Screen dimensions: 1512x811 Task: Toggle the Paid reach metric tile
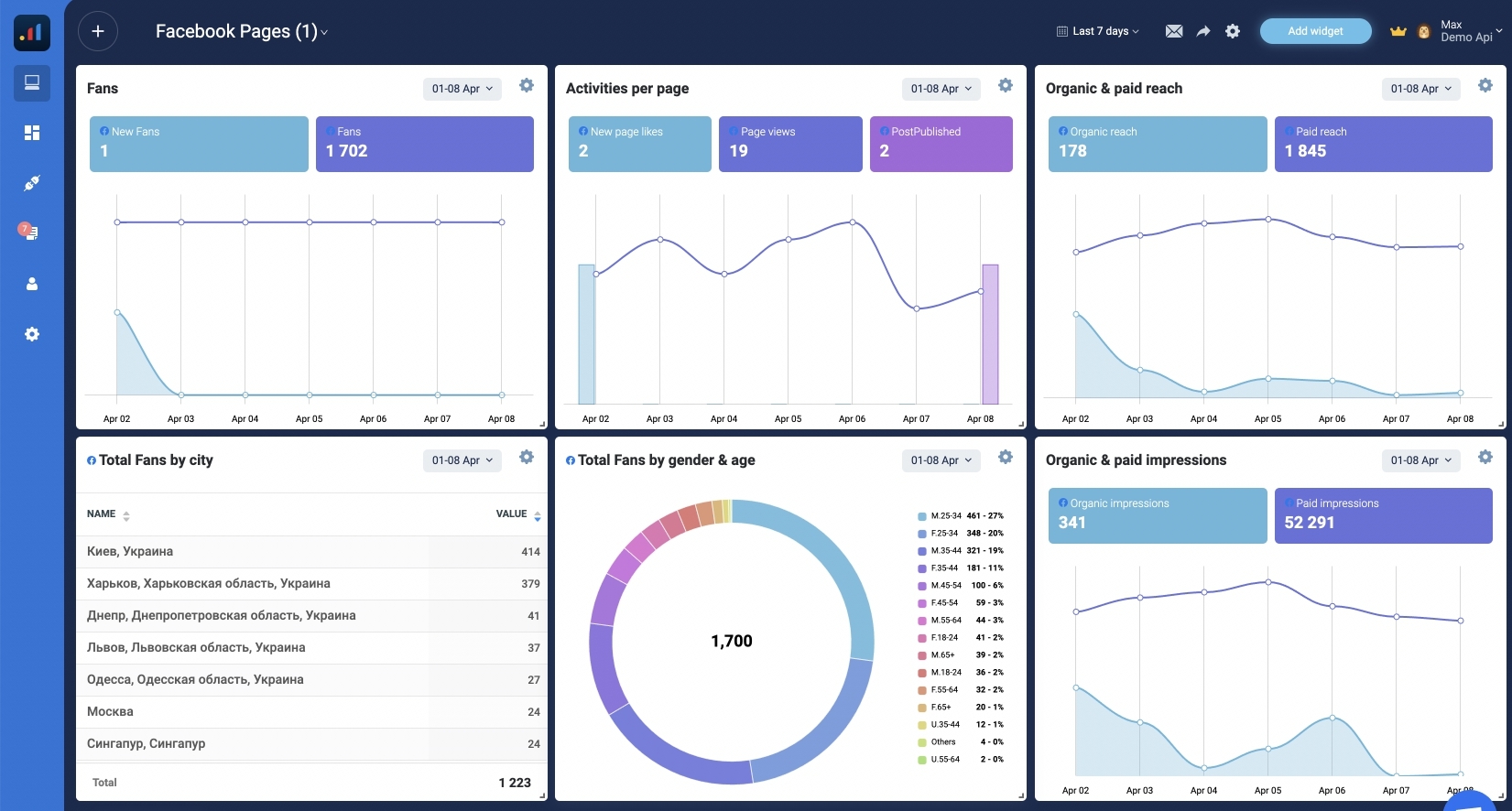(x=1383, y=144)
